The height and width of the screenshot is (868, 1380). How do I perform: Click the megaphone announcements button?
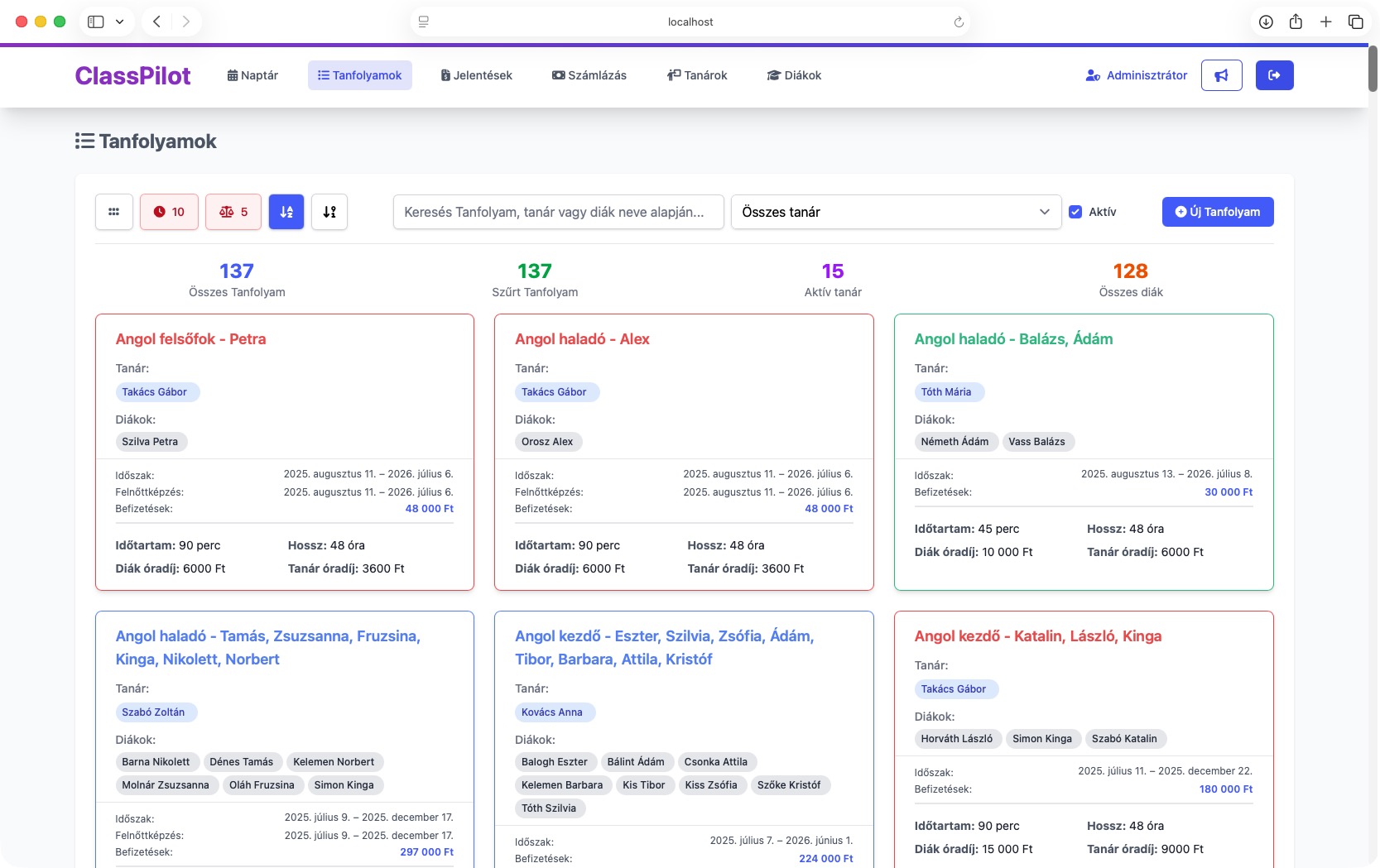[1221, 75]
